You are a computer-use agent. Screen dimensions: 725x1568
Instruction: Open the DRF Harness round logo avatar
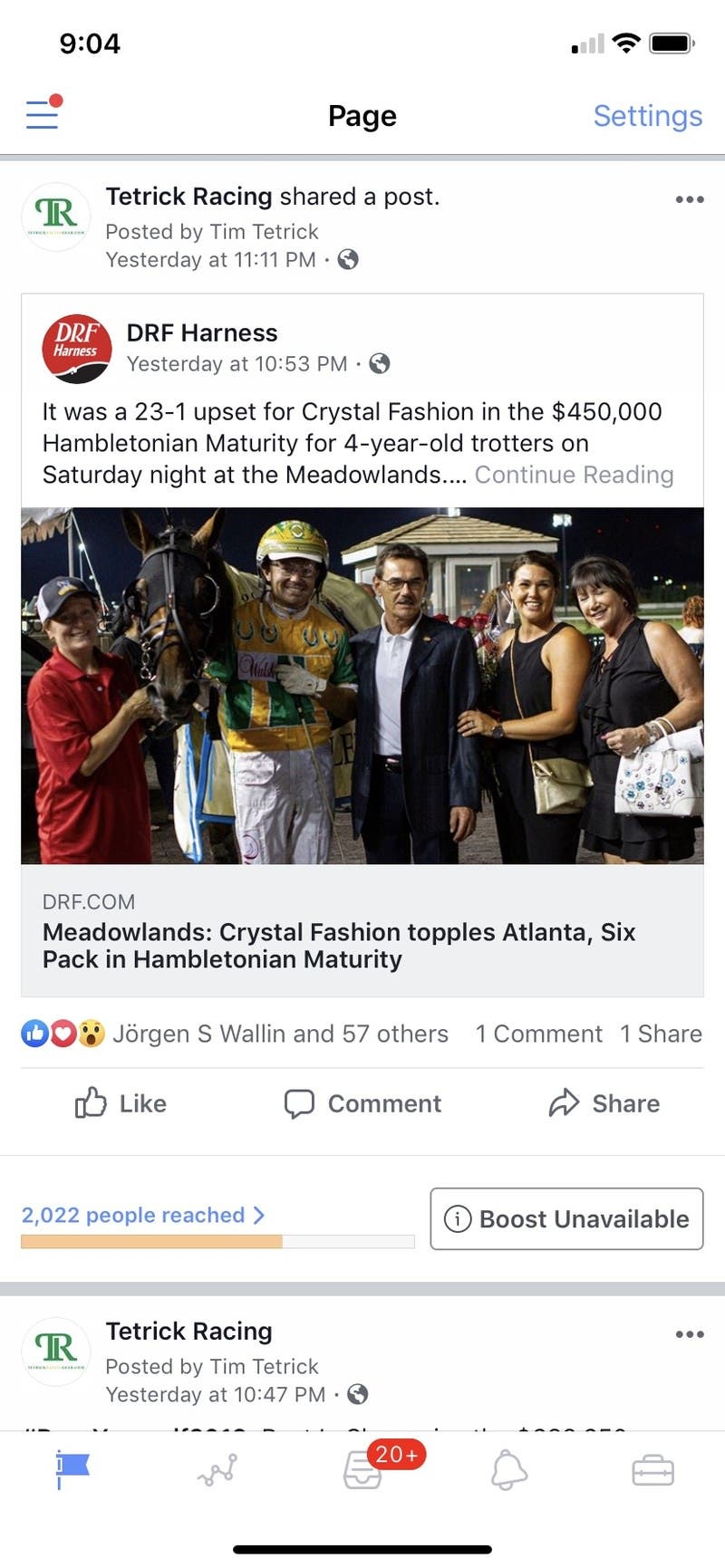[77, 349]
